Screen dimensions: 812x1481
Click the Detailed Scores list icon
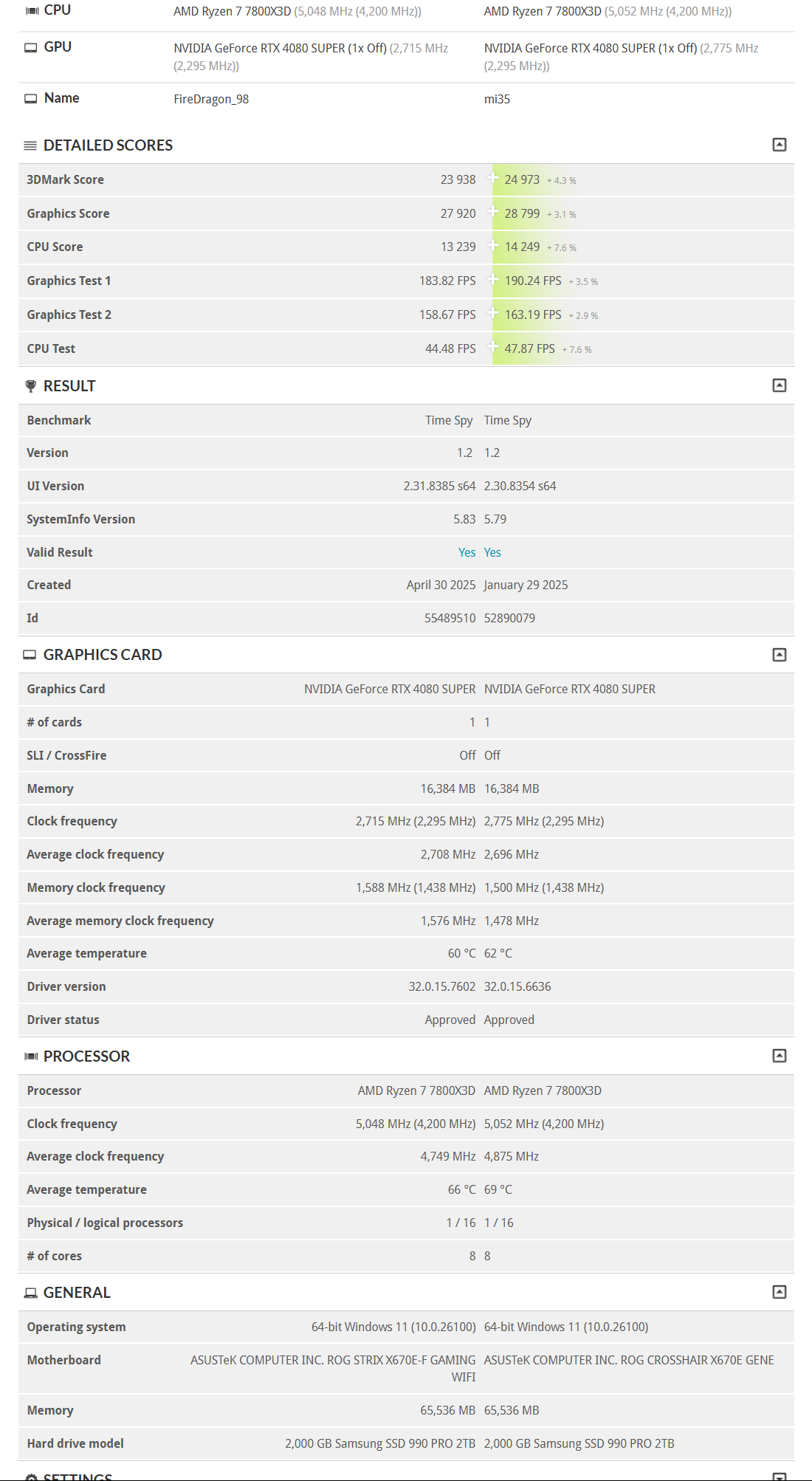point(30,145)
